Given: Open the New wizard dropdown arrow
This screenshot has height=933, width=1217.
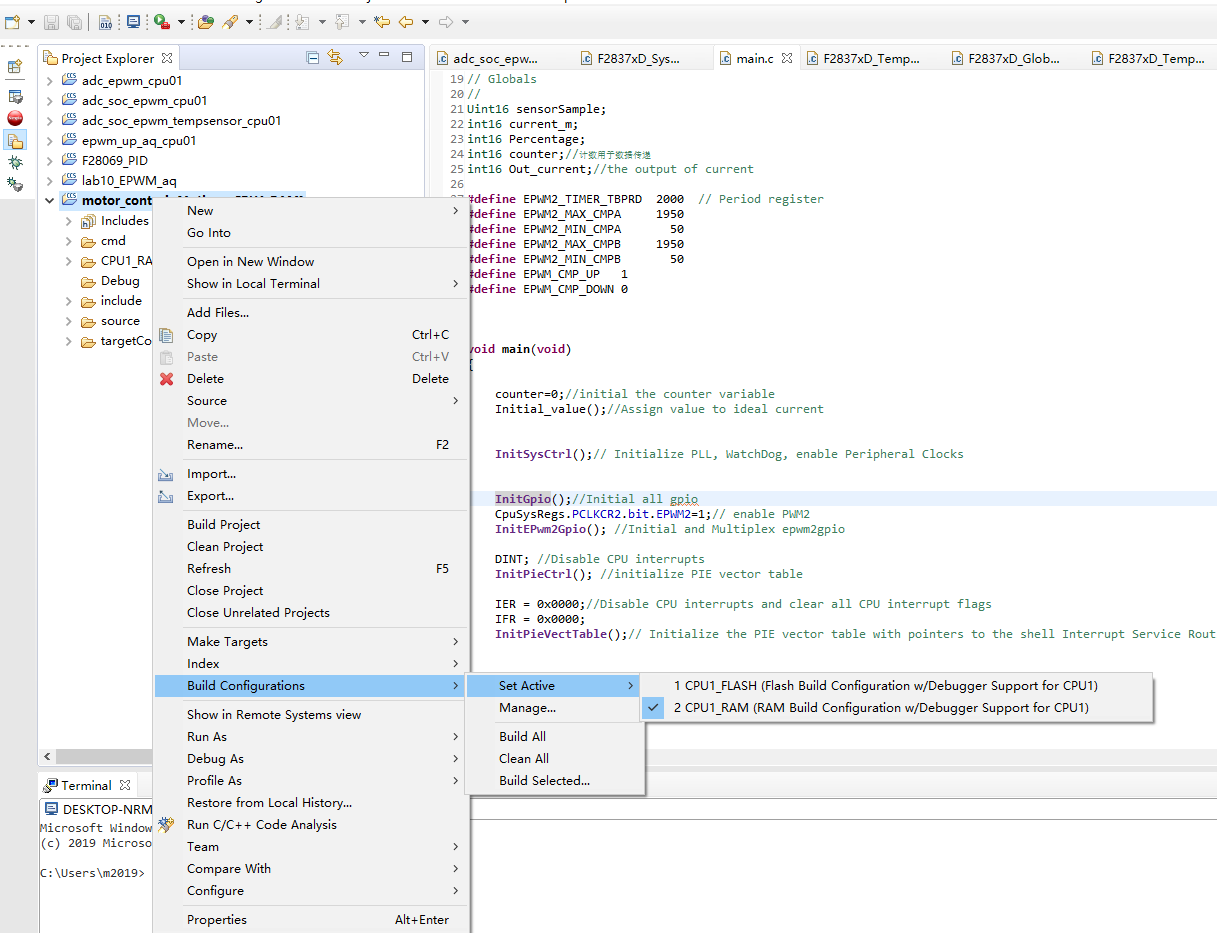Looking at the screenshot, I should pos(32,21).
